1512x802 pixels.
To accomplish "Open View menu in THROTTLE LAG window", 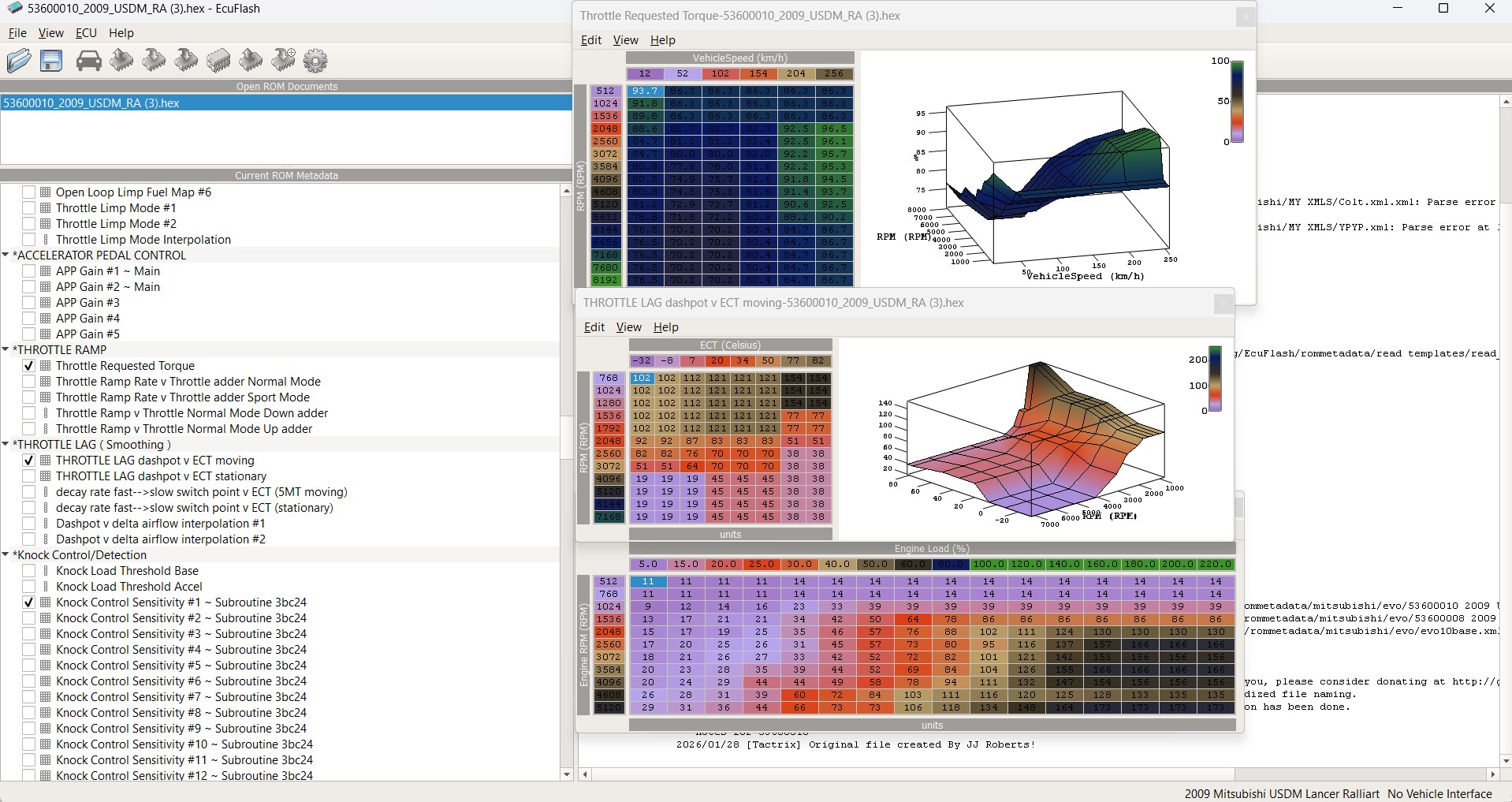I will tap(628, 327).
